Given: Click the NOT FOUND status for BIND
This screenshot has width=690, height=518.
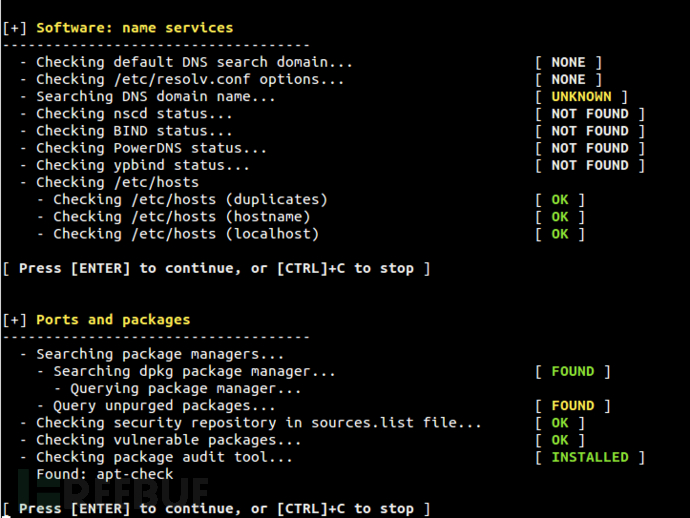Looking at the screenshot, I should coord(589,131).
